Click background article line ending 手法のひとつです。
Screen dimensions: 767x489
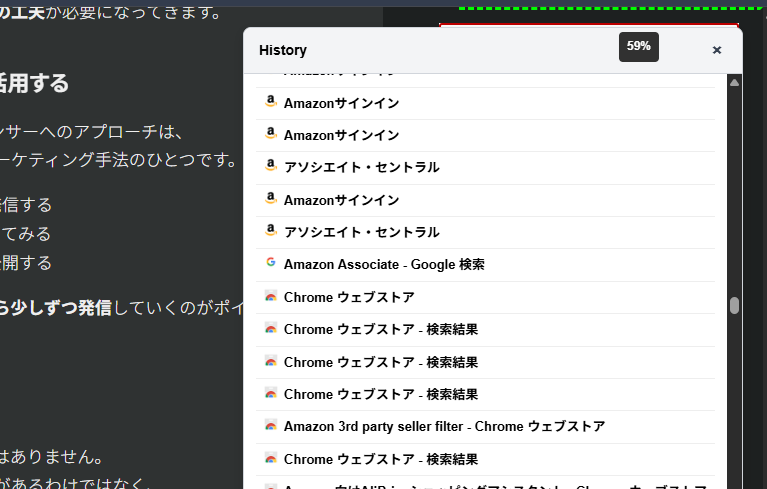coord(119,160)
